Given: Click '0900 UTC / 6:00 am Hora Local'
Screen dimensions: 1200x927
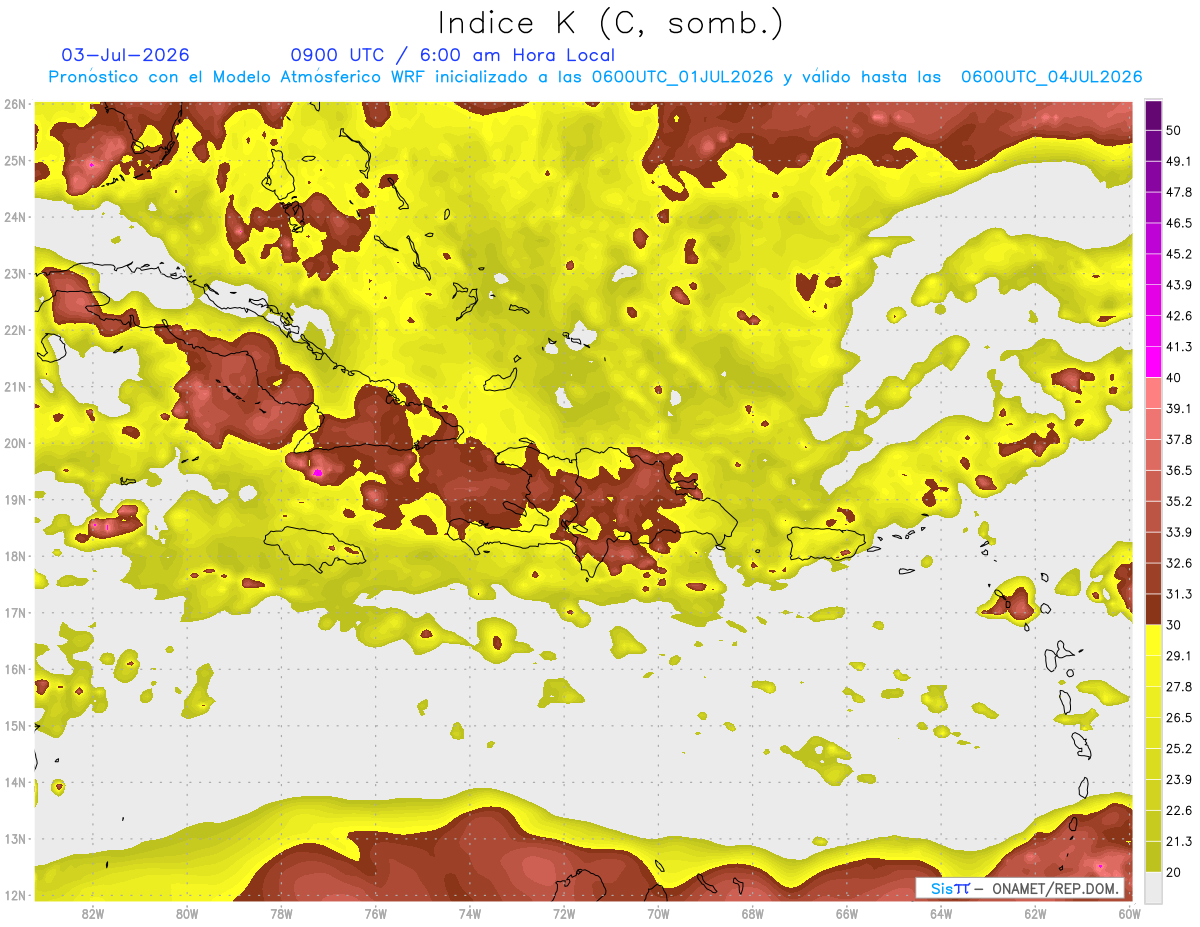Looking at the screenshot, I should [x=452, y=55].
